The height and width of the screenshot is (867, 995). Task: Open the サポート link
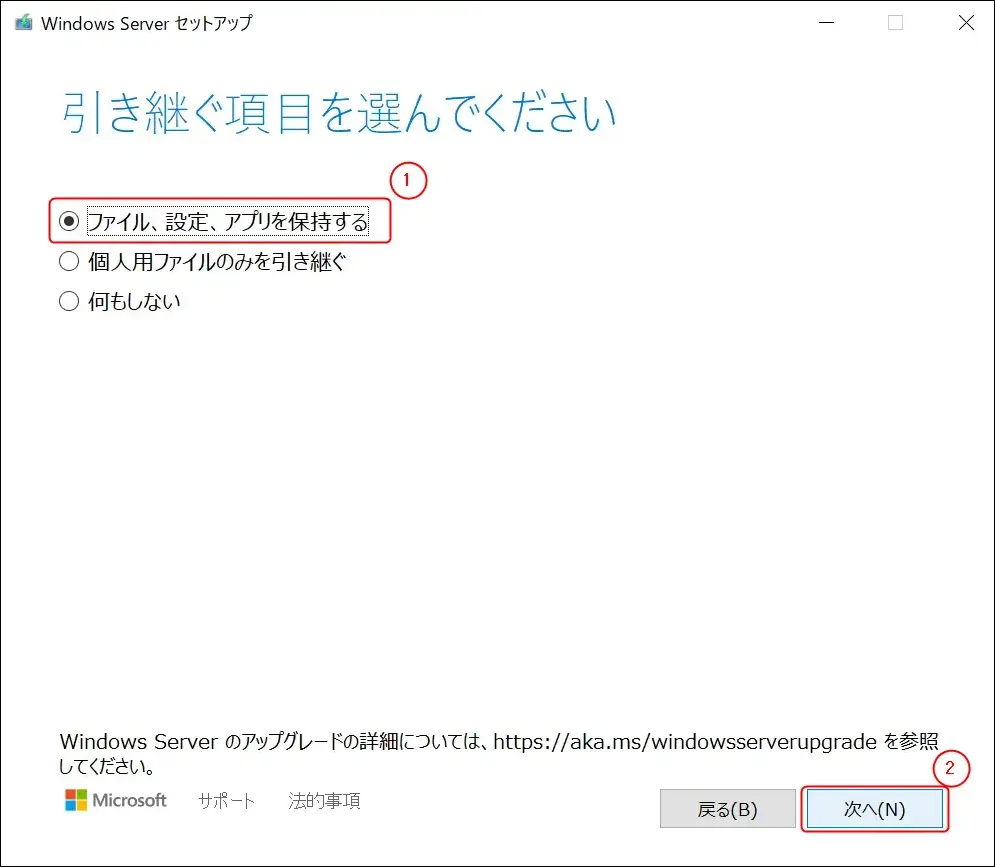click(x=227, y=801)
